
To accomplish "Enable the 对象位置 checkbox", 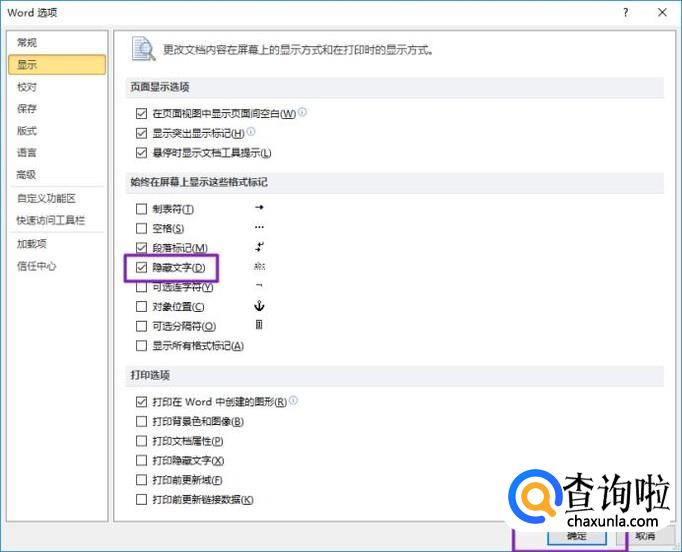I will pyautogui.click(x=141, y=307).
